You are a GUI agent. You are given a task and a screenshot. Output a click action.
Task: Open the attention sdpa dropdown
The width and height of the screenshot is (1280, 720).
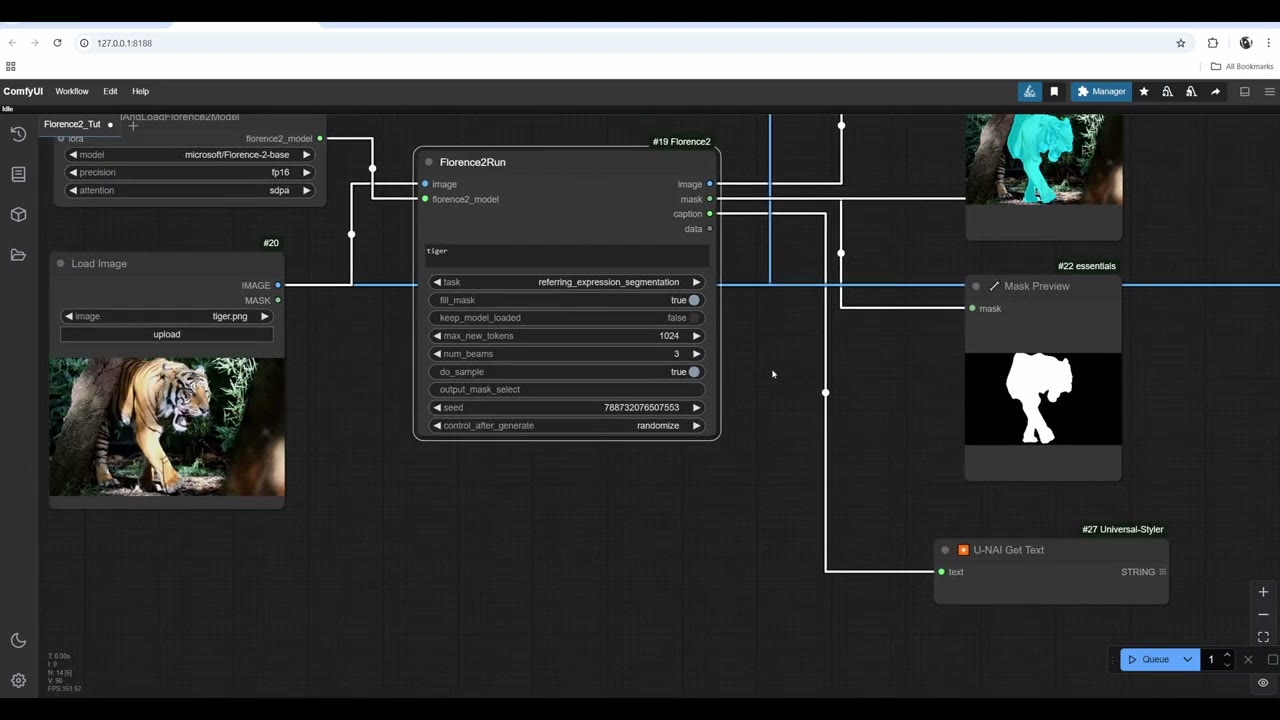coord(190,190)
